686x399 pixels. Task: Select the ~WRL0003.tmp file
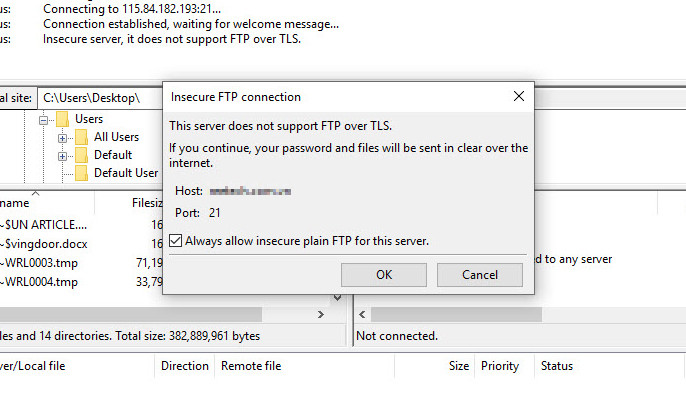tap(39, 263)
